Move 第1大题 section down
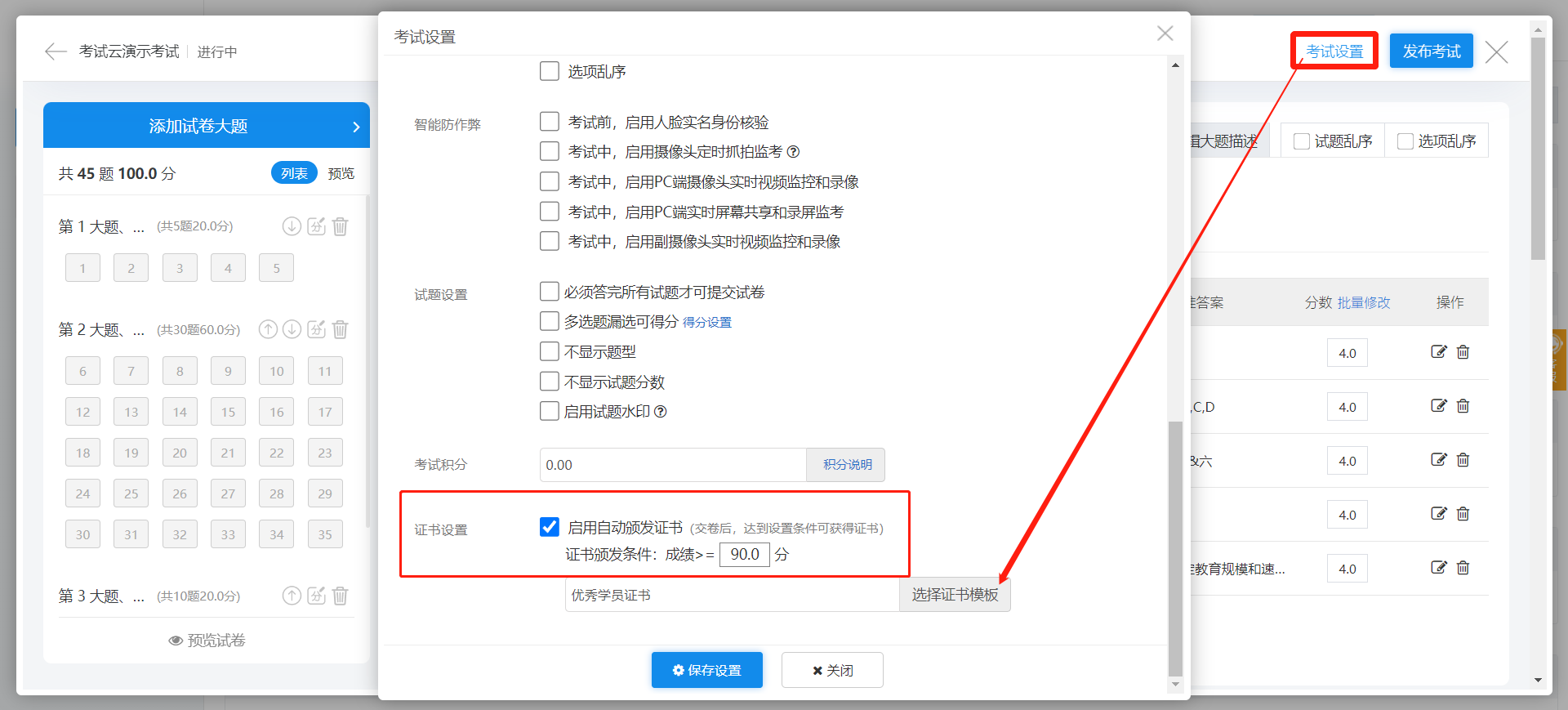1568x710 pixels. tap(292, 226)
